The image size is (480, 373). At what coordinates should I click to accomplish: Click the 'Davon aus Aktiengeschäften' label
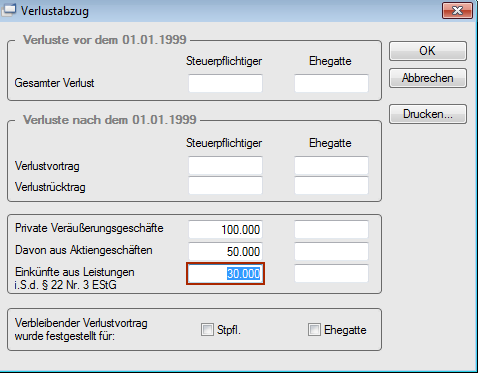(x=83, y=250)
